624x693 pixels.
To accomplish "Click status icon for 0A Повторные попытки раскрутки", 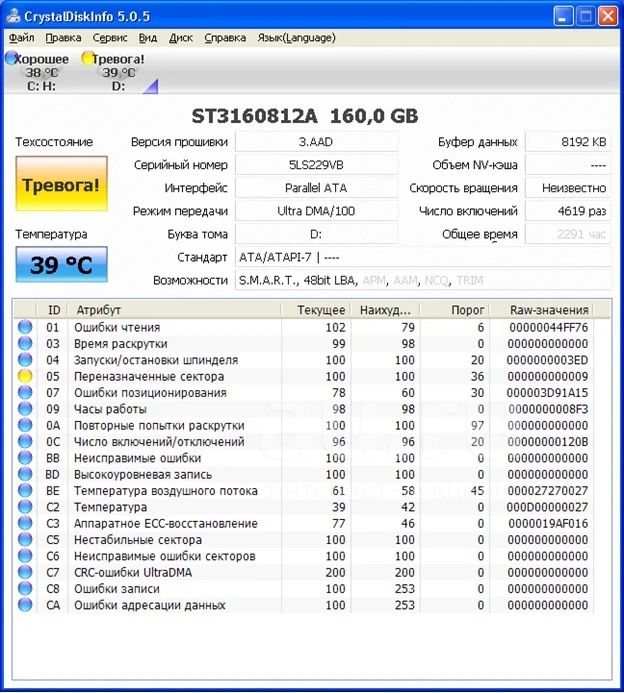I will tap(25, 425).
